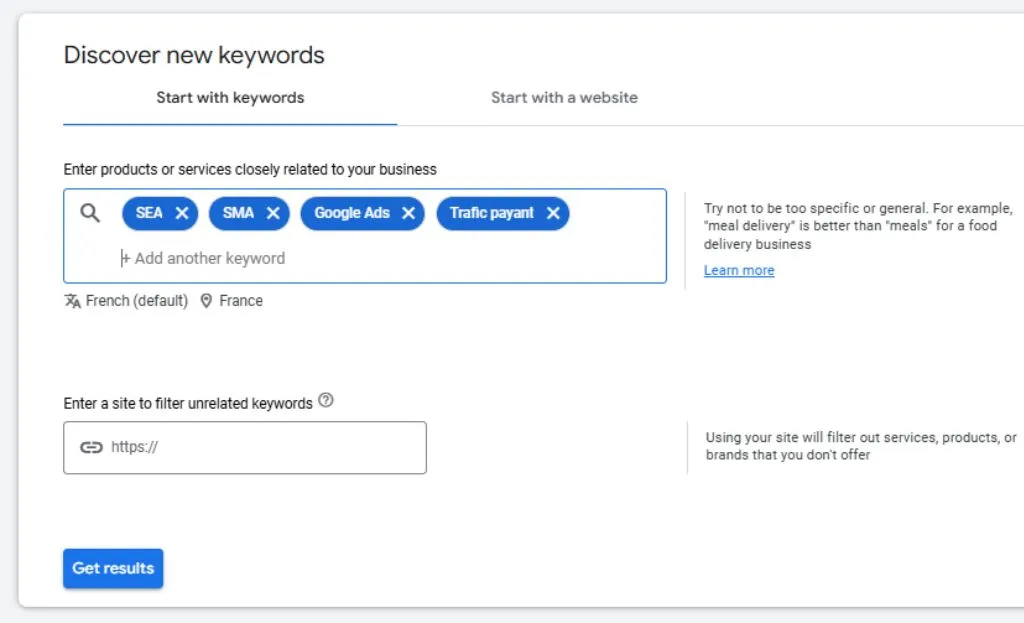Click the translate language icon
Image resolution: width=1024 pixels, height=623 pixels.
(72, 301)
